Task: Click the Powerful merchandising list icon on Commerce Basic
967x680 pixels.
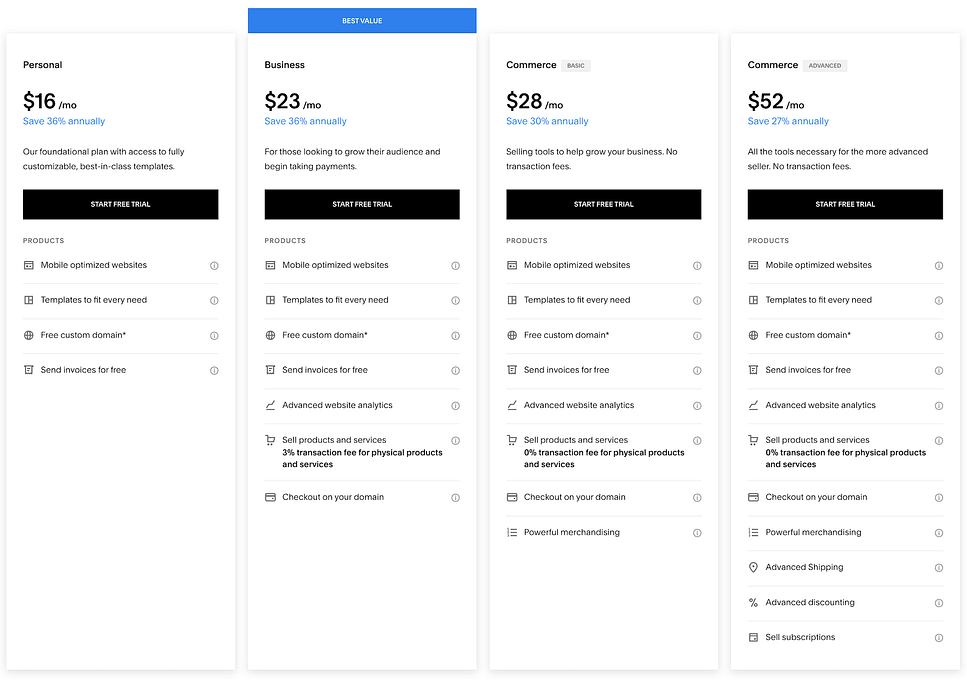Action: point(511,532)
